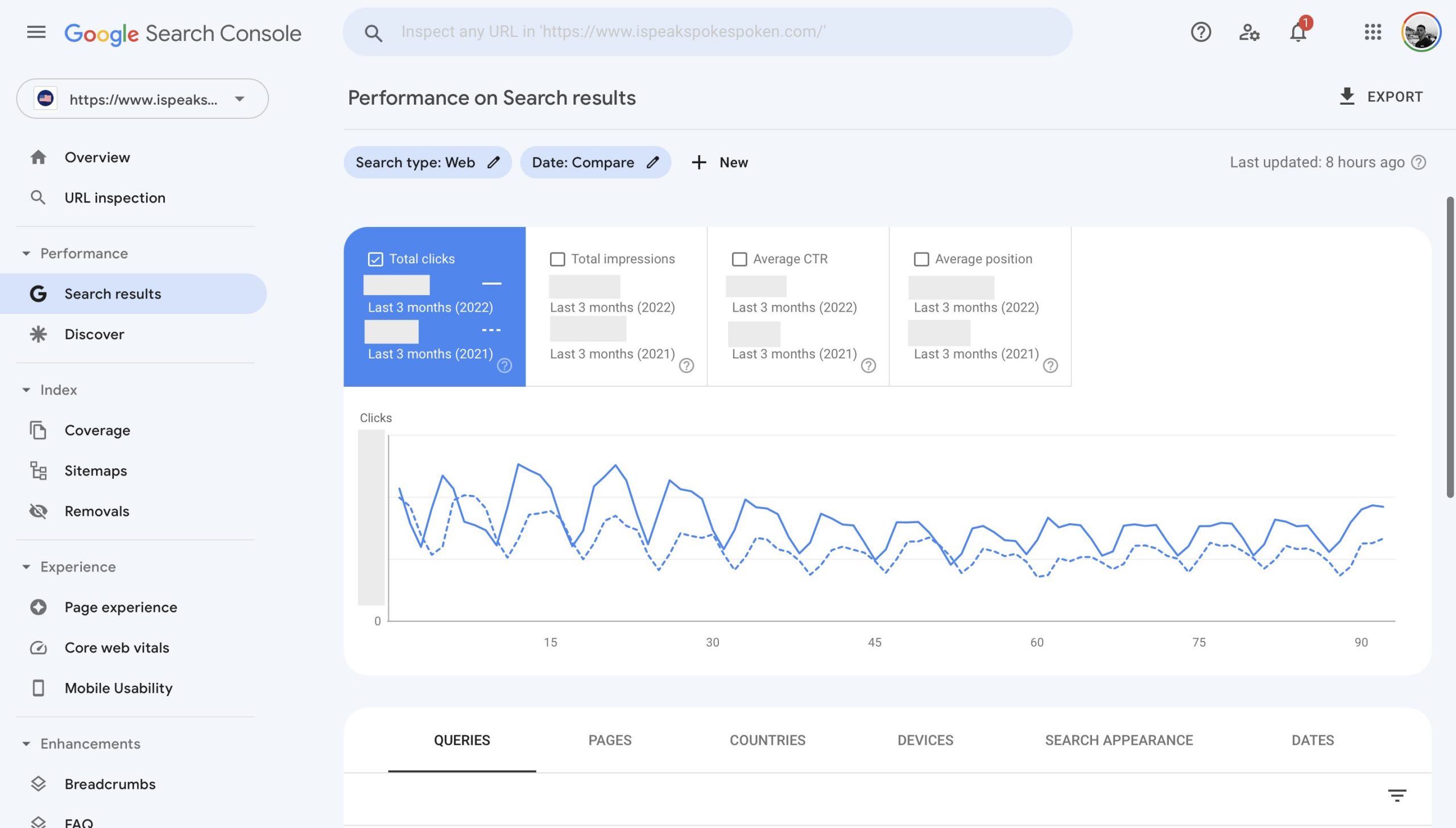Open the URL inspection link
This screenshot has height=828, width=1456.
tap(115, 198)
